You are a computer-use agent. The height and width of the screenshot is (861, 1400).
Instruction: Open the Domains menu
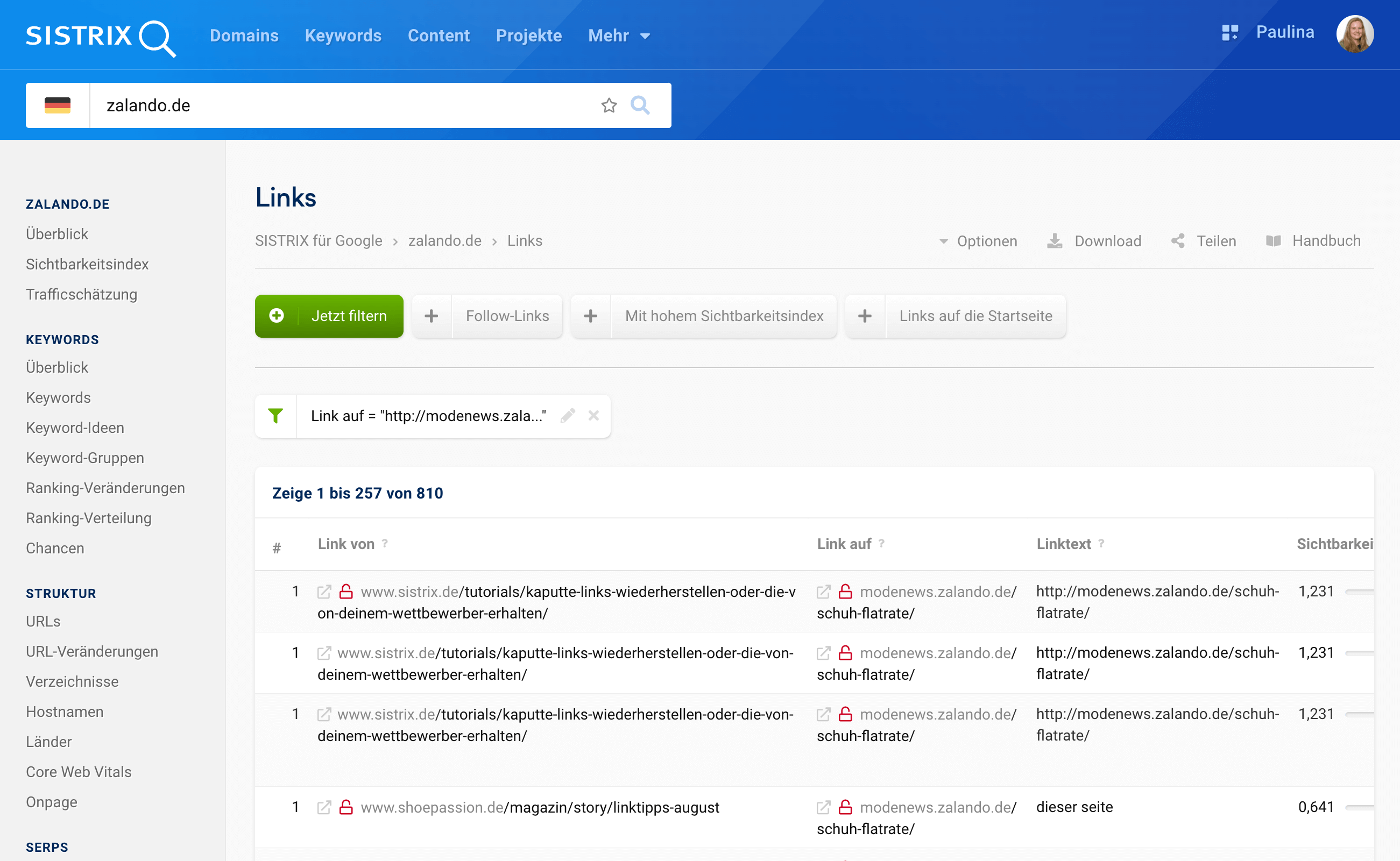click(244, 35)
